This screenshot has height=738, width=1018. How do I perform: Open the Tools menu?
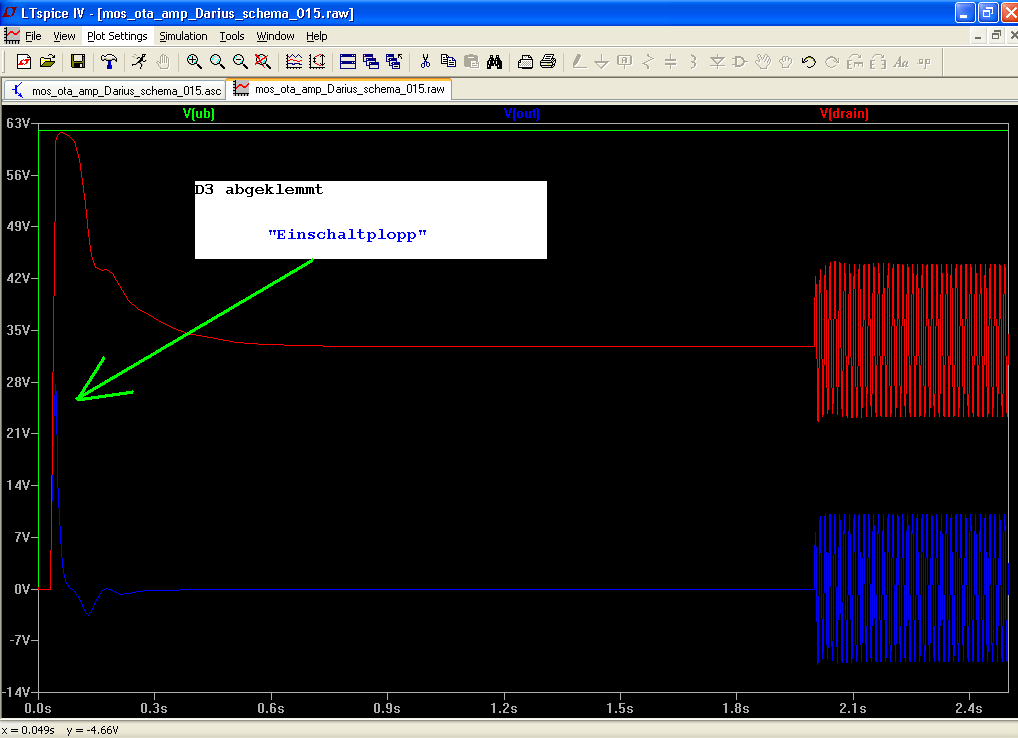point(232,36)
